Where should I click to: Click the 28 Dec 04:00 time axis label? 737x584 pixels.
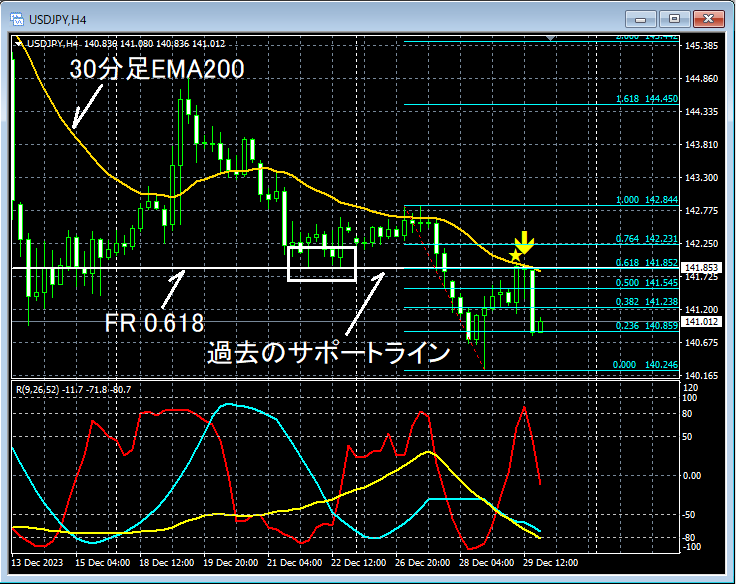point(486,563)
